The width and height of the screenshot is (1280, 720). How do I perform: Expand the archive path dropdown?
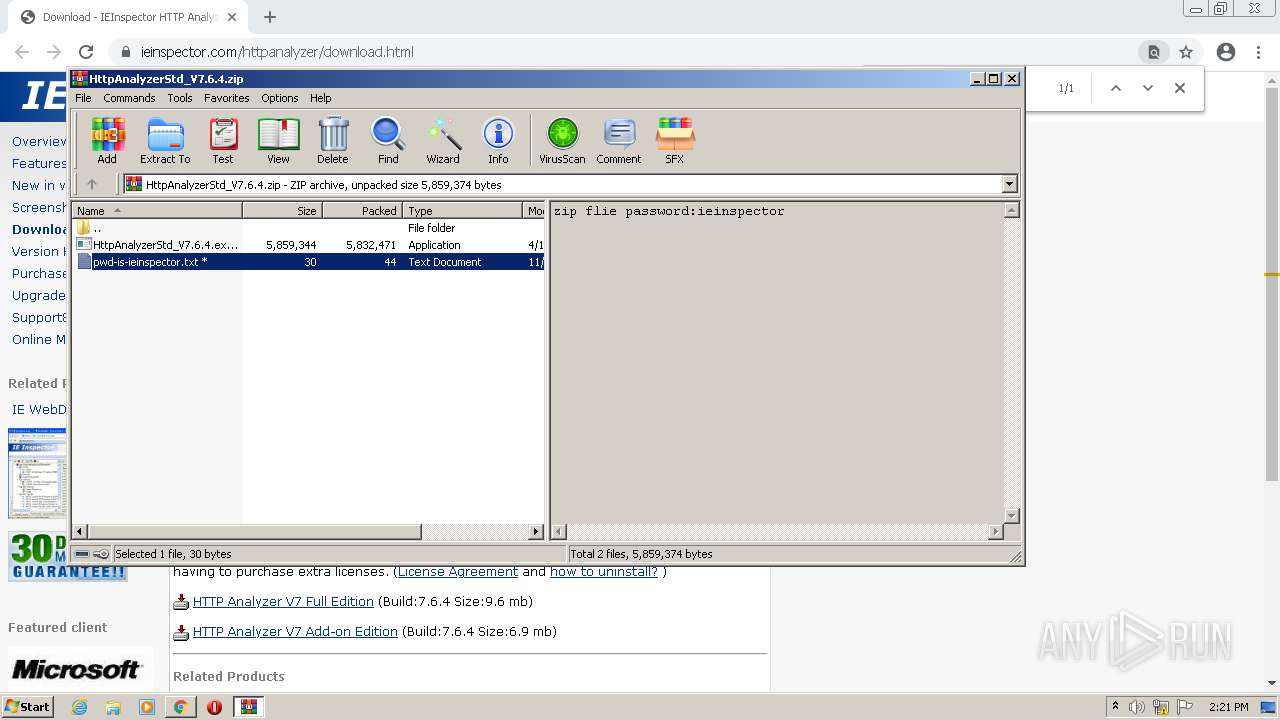tap(1009, 184)
